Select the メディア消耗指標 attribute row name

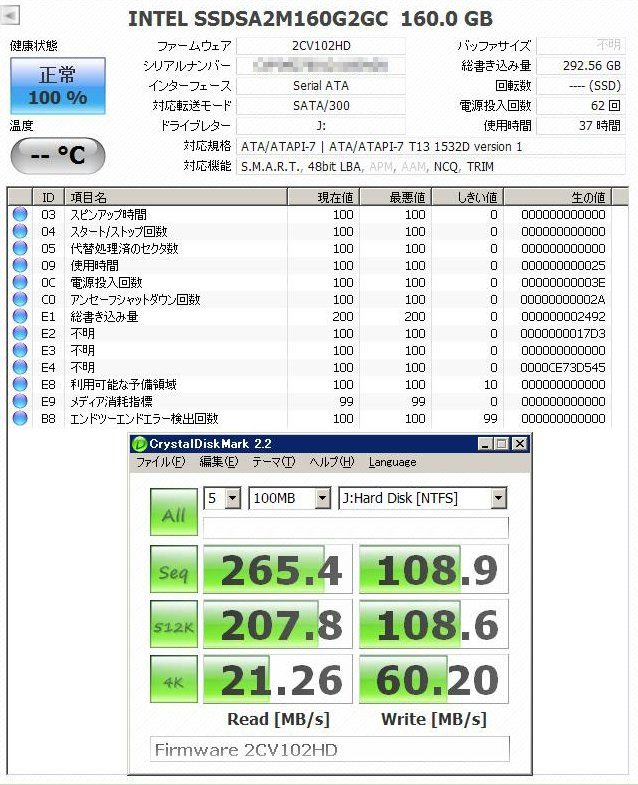click(x=111, y=402)
